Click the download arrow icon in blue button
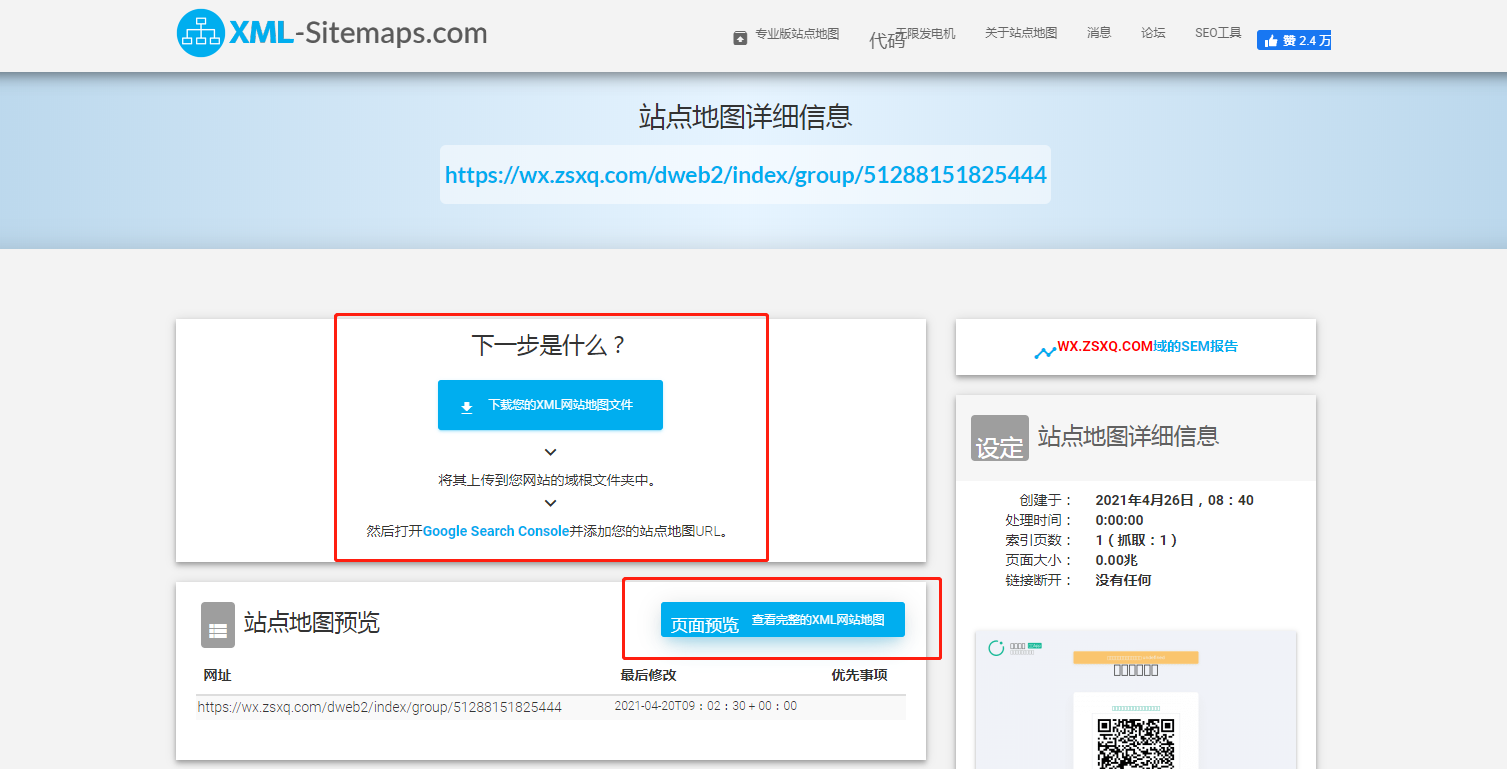Screen dimensions: 1507x769 point(466,406)
